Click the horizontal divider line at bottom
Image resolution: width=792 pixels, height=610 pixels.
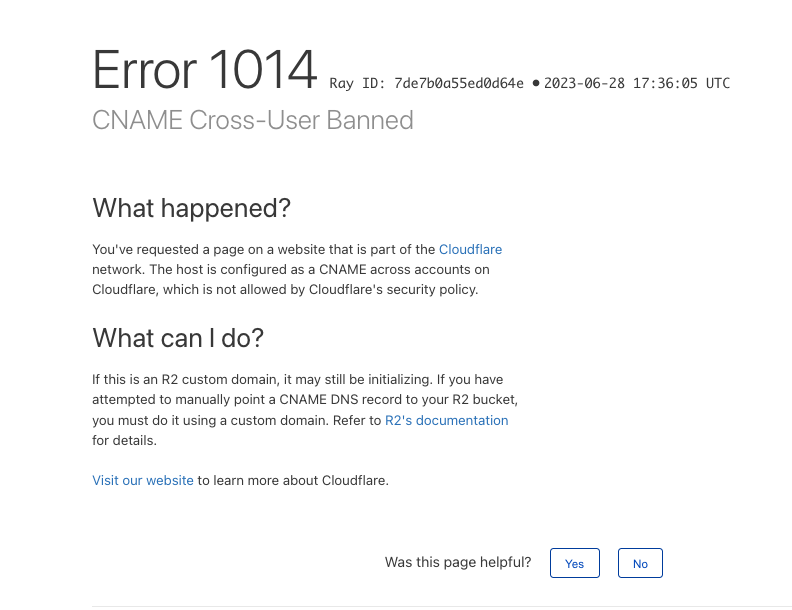click(442, 606)
